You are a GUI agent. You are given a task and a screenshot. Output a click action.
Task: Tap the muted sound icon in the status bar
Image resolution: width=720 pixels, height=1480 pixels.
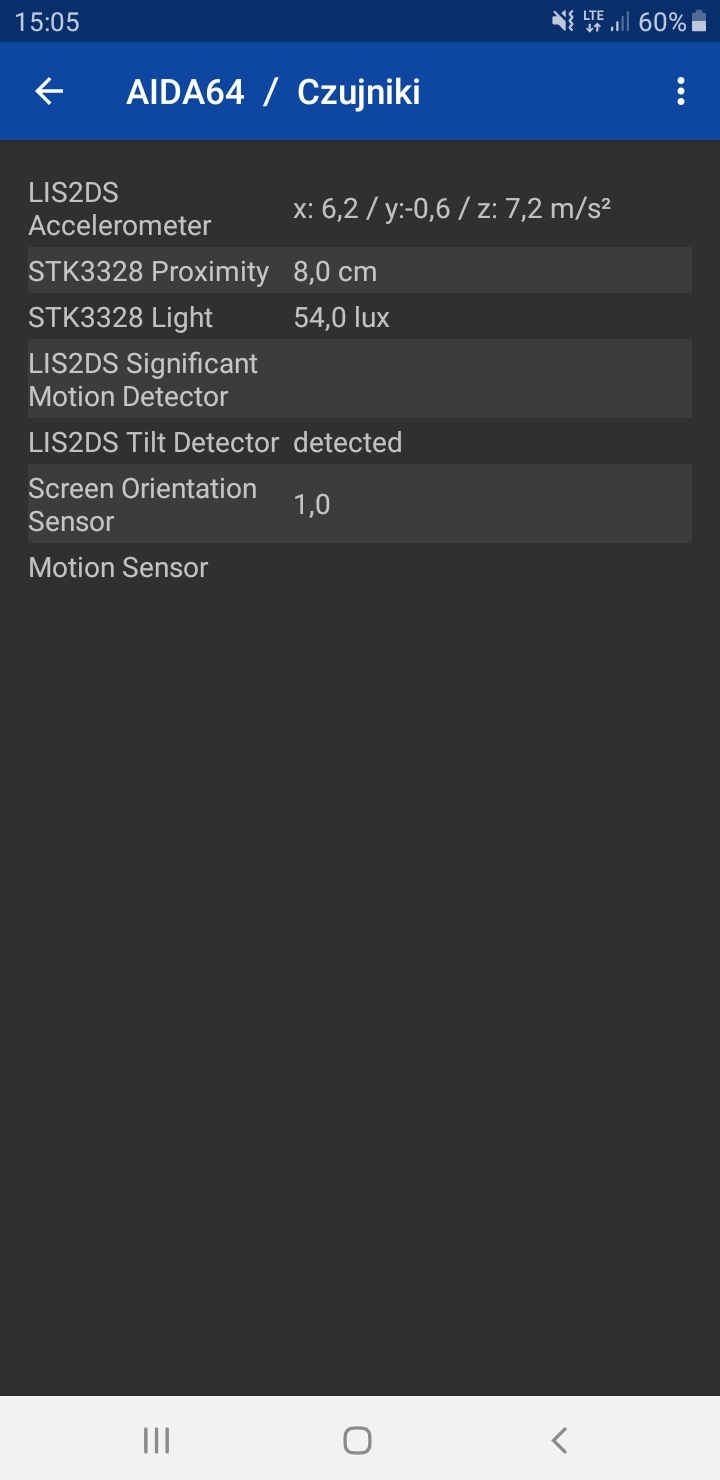[563, 22]
